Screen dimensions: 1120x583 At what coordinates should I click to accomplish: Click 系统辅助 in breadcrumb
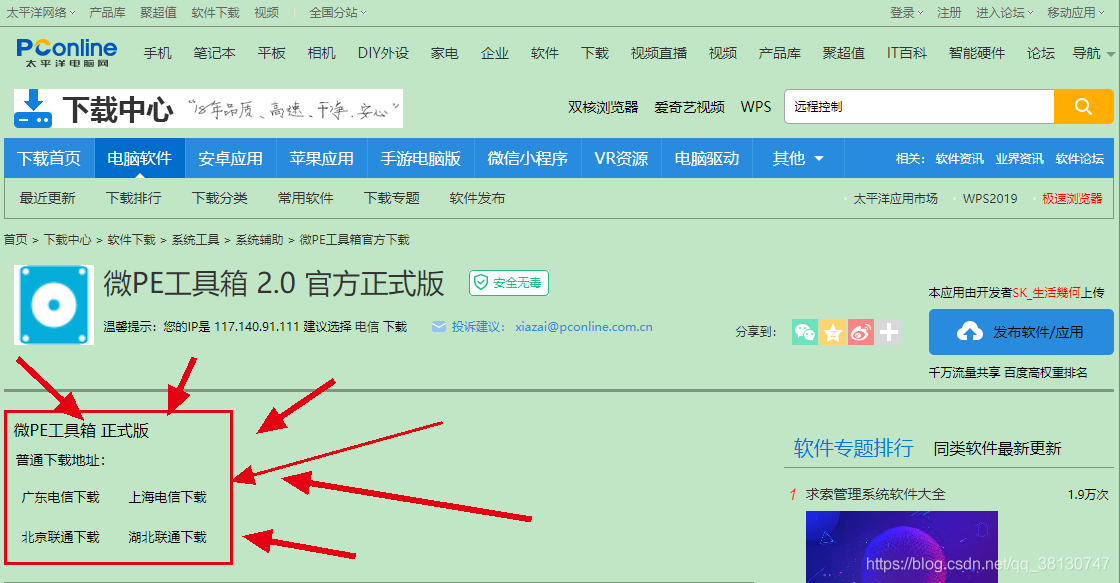[259, 240]
